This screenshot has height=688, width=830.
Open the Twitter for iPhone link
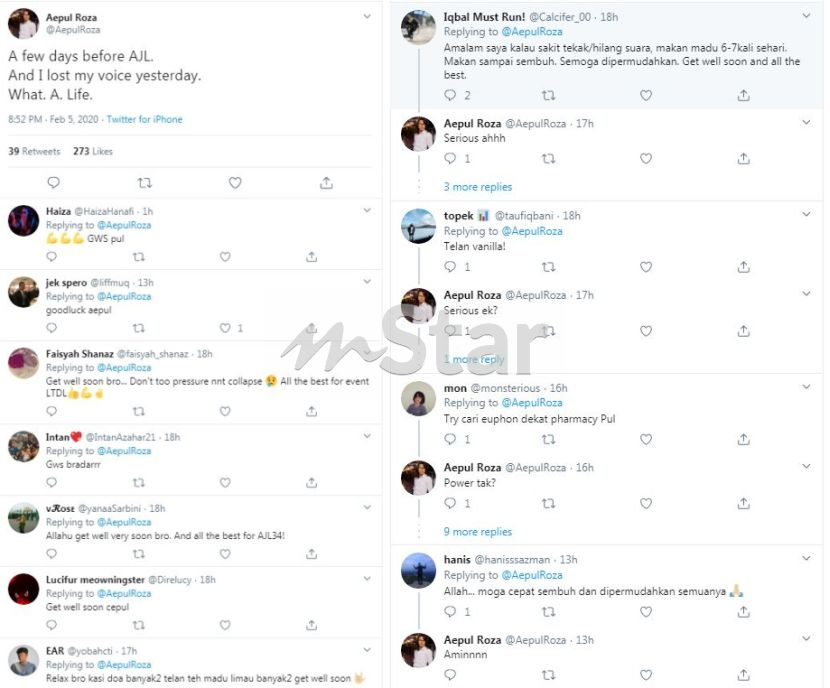pyautogui.click(x=145, y=119)
